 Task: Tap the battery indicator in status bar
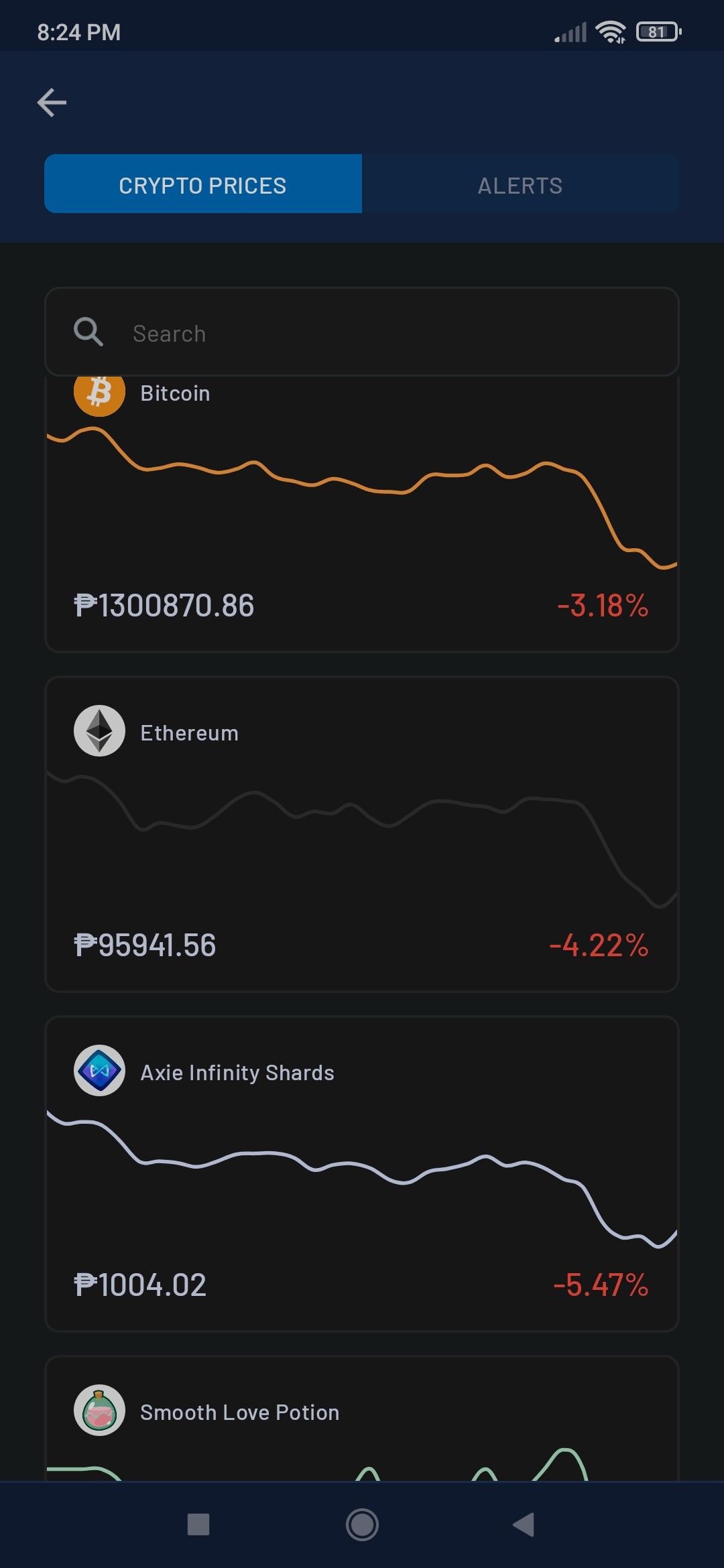659,31
